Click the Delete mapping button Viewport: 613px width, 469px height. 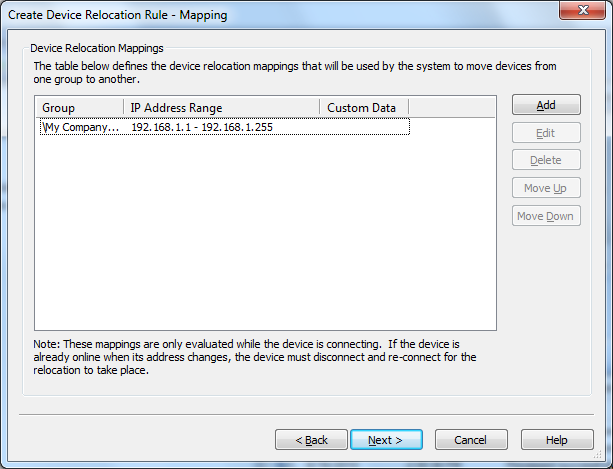pos(546,160)
